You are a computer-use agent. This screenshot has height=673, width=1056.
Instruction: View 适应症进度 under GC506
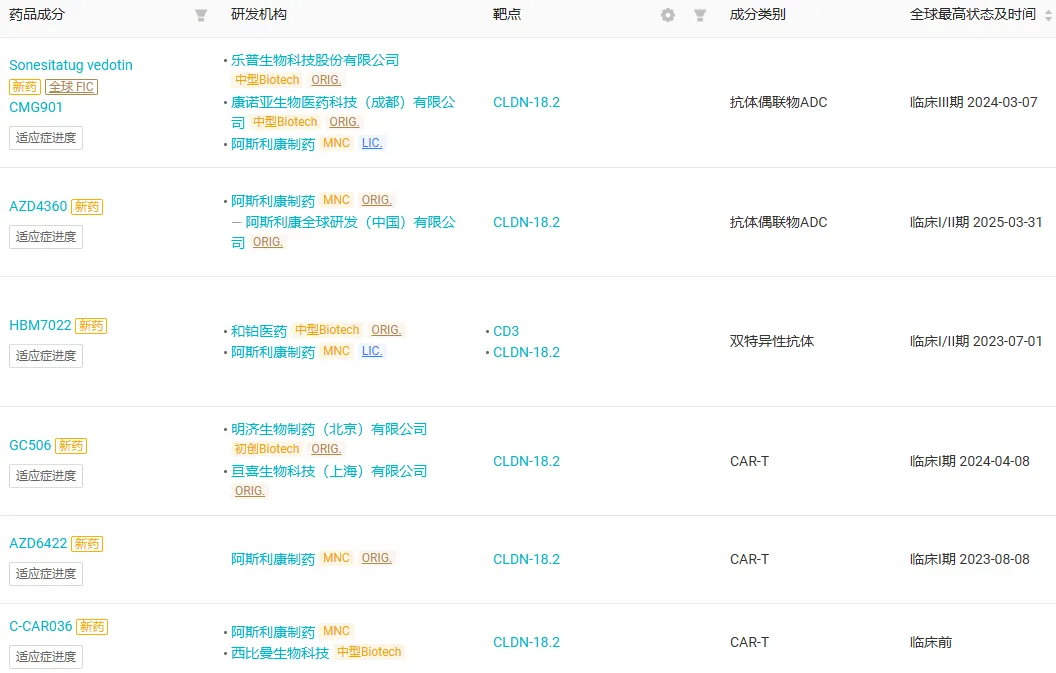click(46, 476)
